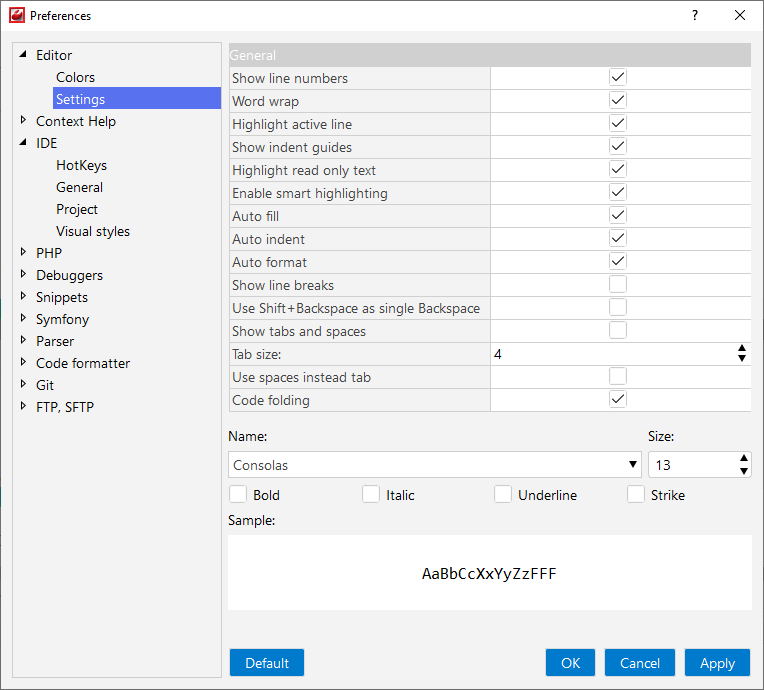Enable Use Shift+Backspace as single Backspace
This screenshot has height=690, width=764.
pos(618,307)
